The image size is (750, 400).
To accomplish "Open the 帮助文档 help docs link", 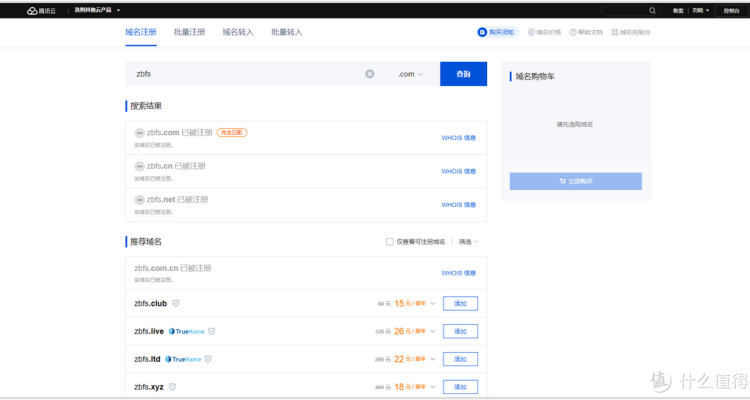I will [586, 32].
